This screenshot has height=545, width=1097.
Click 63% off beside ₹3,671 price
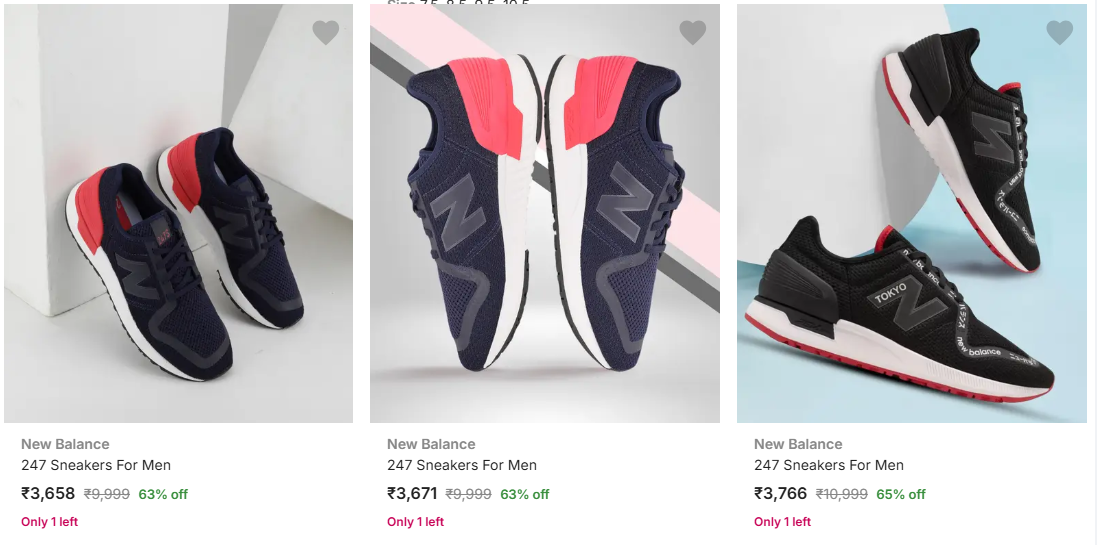(x=525, y=494)
